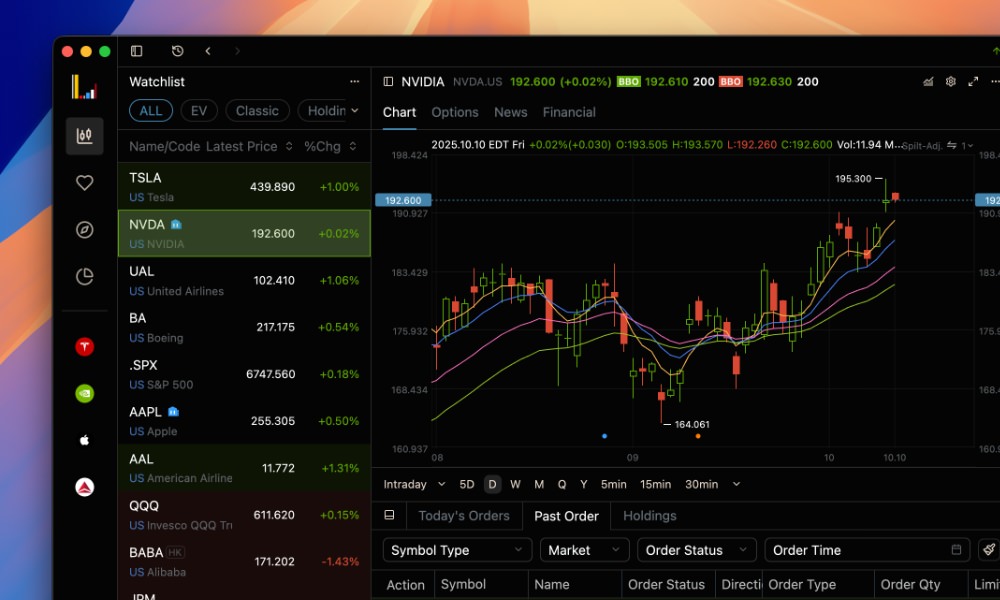Open the compass Discover icon in sidebar
The width and height of the screenshot is (1000, 600).
coord(85,230)
